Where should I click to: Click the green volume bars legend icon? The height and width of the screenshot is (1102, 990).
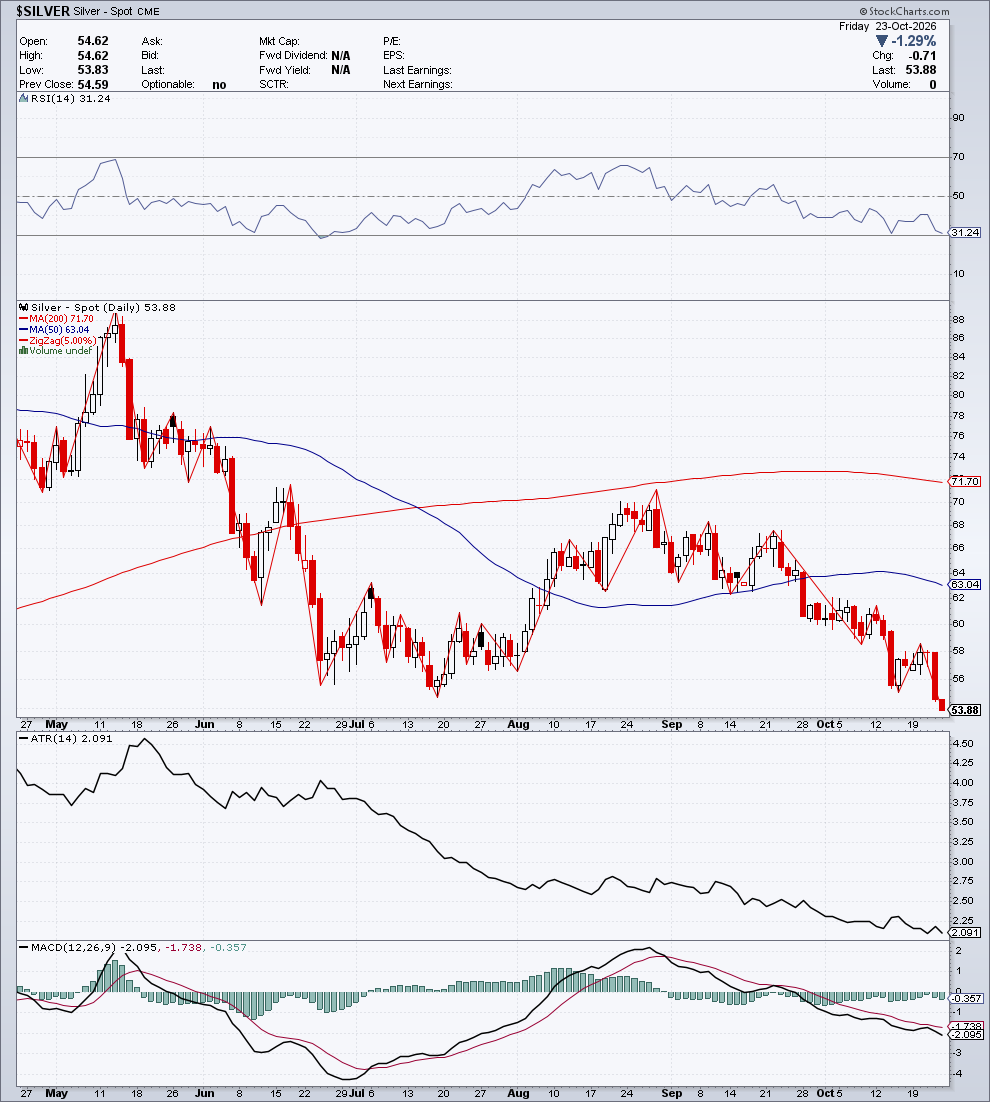(x=24, y=351)
